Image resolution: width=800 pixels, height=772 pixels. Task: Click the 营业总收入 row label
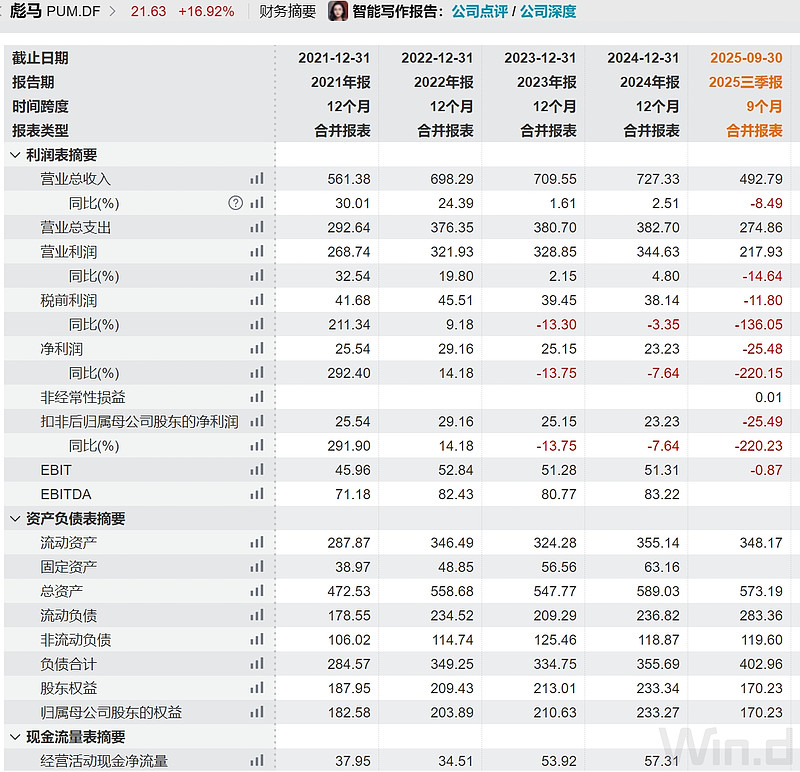[x=76, y=179]
